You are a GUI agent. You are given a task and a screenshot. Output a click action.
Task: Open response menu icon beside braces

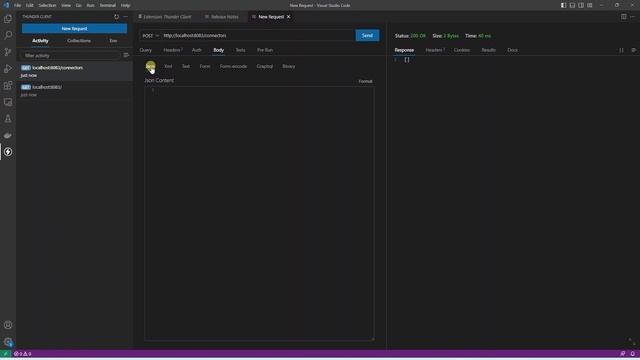tap(633, 50)
